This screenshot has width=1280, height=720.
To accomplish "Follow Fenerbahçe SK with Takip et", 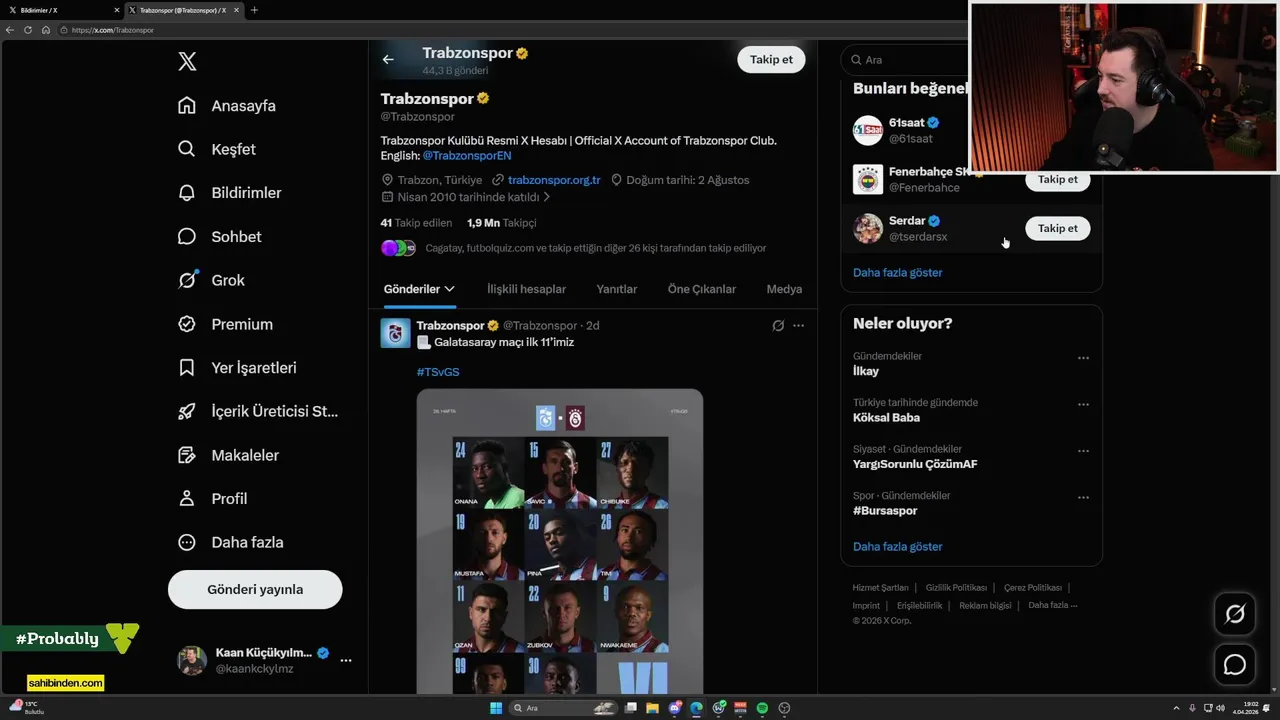I will tap(1057, 180).
